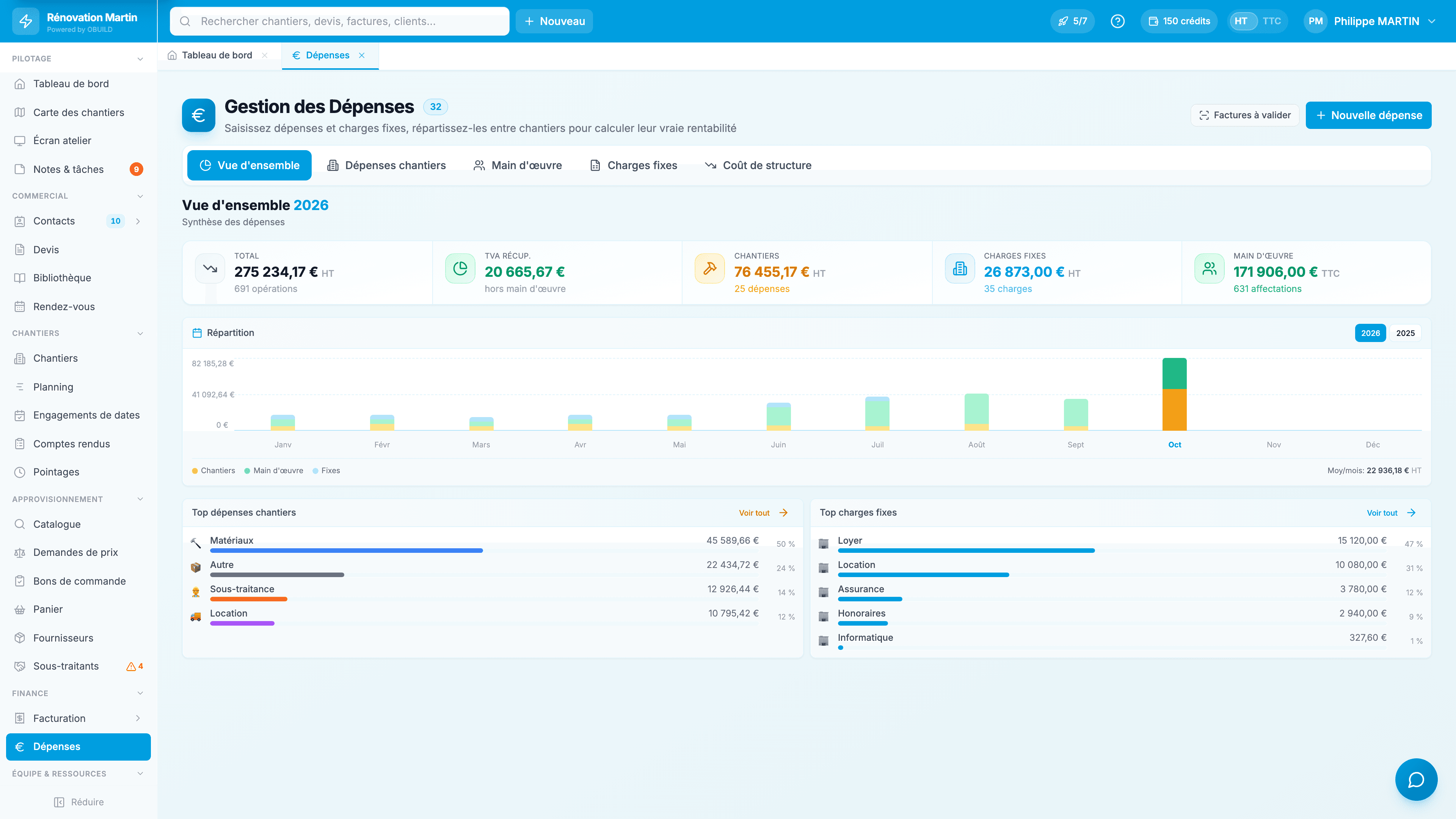The width and height of the screenshot is (1456, 819).
Task: Switch to Dépenses chantiers tab
Action: click(x=387, y=165)
